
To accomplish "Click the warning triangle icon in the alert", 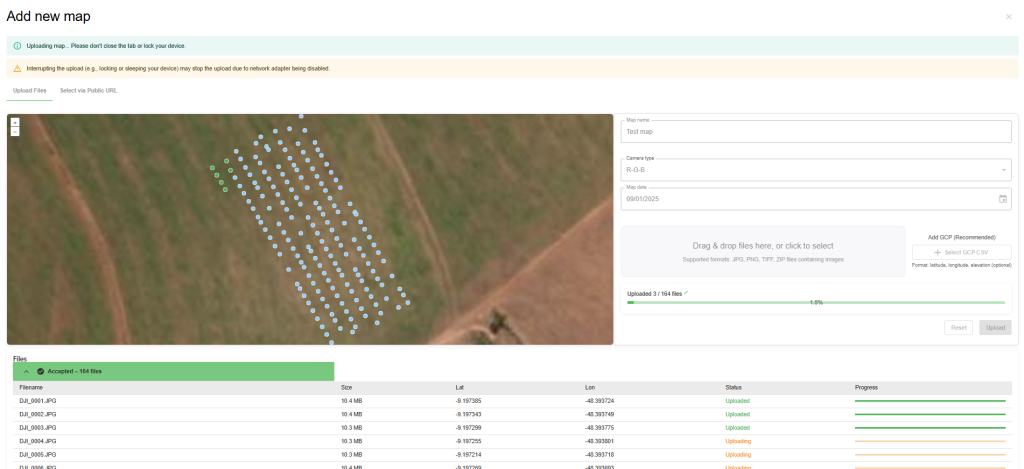I will (x=17, y=68).
